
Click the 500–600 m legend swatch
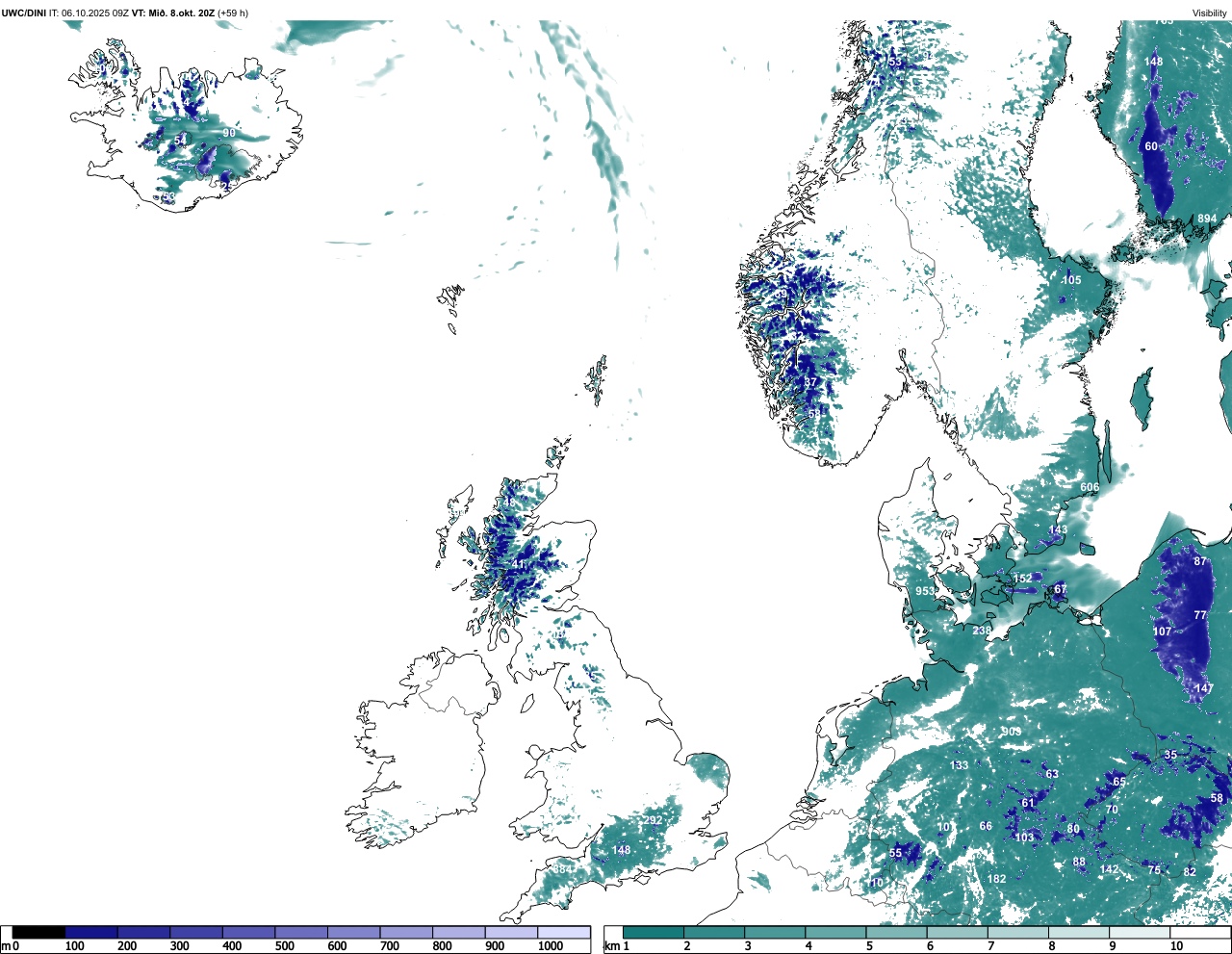[300, 932]
